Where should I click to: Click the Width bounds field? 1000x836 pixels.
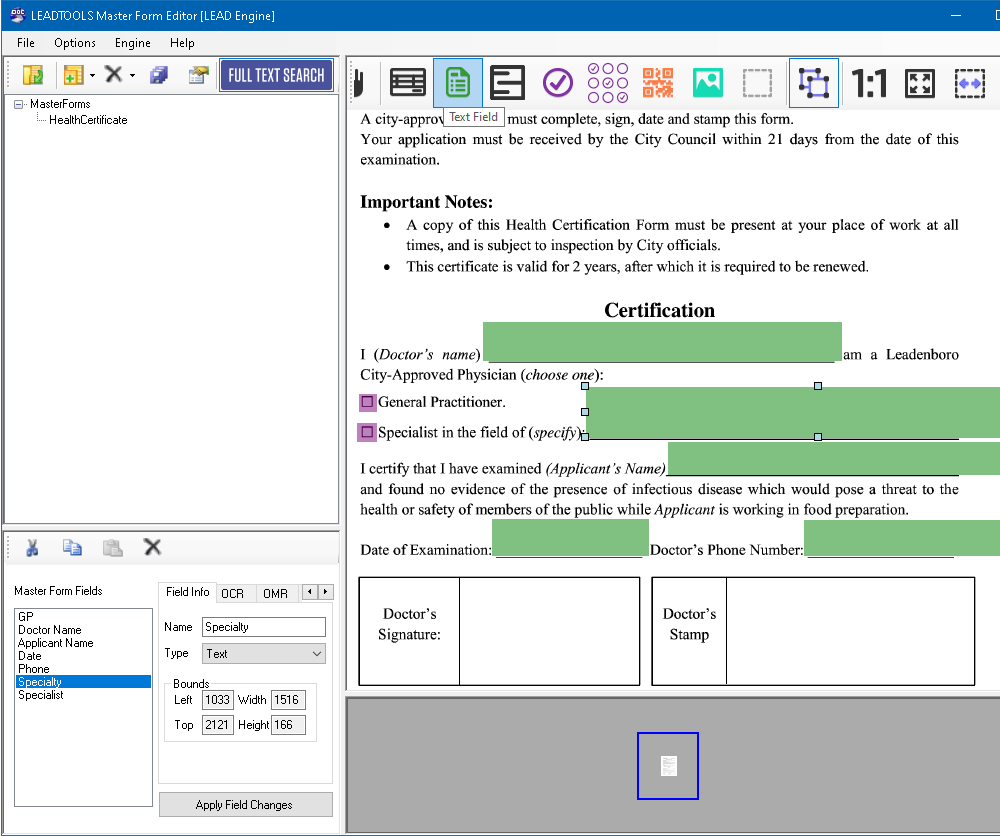click(x=288, y=700)
